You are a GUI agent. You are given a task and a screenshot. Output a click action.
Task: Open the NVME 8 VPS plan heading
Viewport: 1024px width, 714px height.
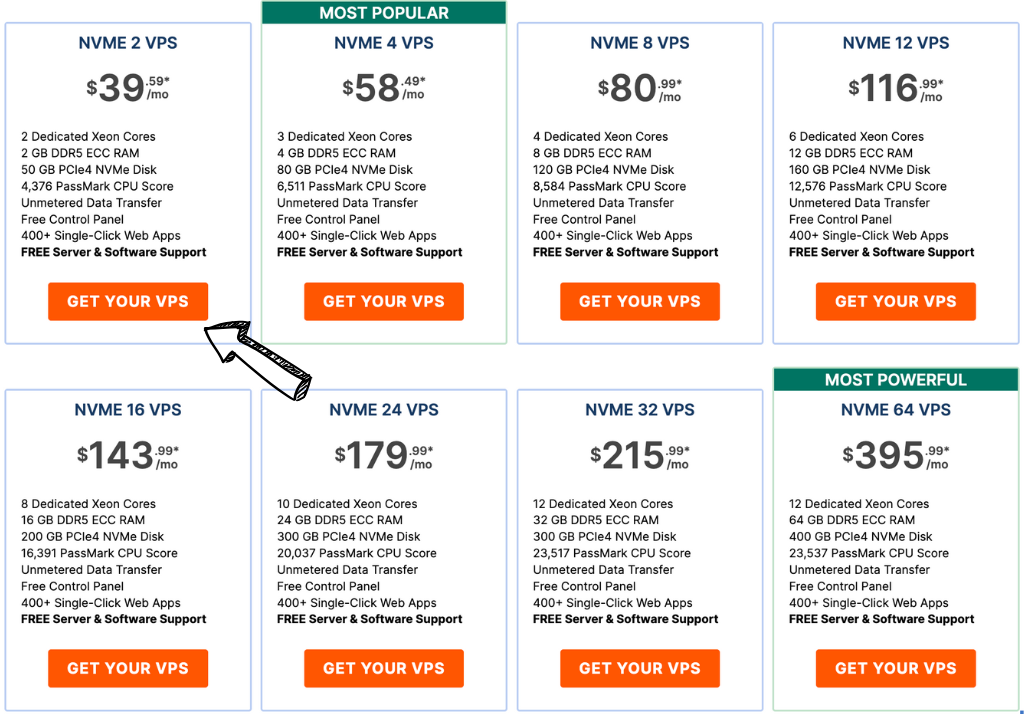point(639,43)
